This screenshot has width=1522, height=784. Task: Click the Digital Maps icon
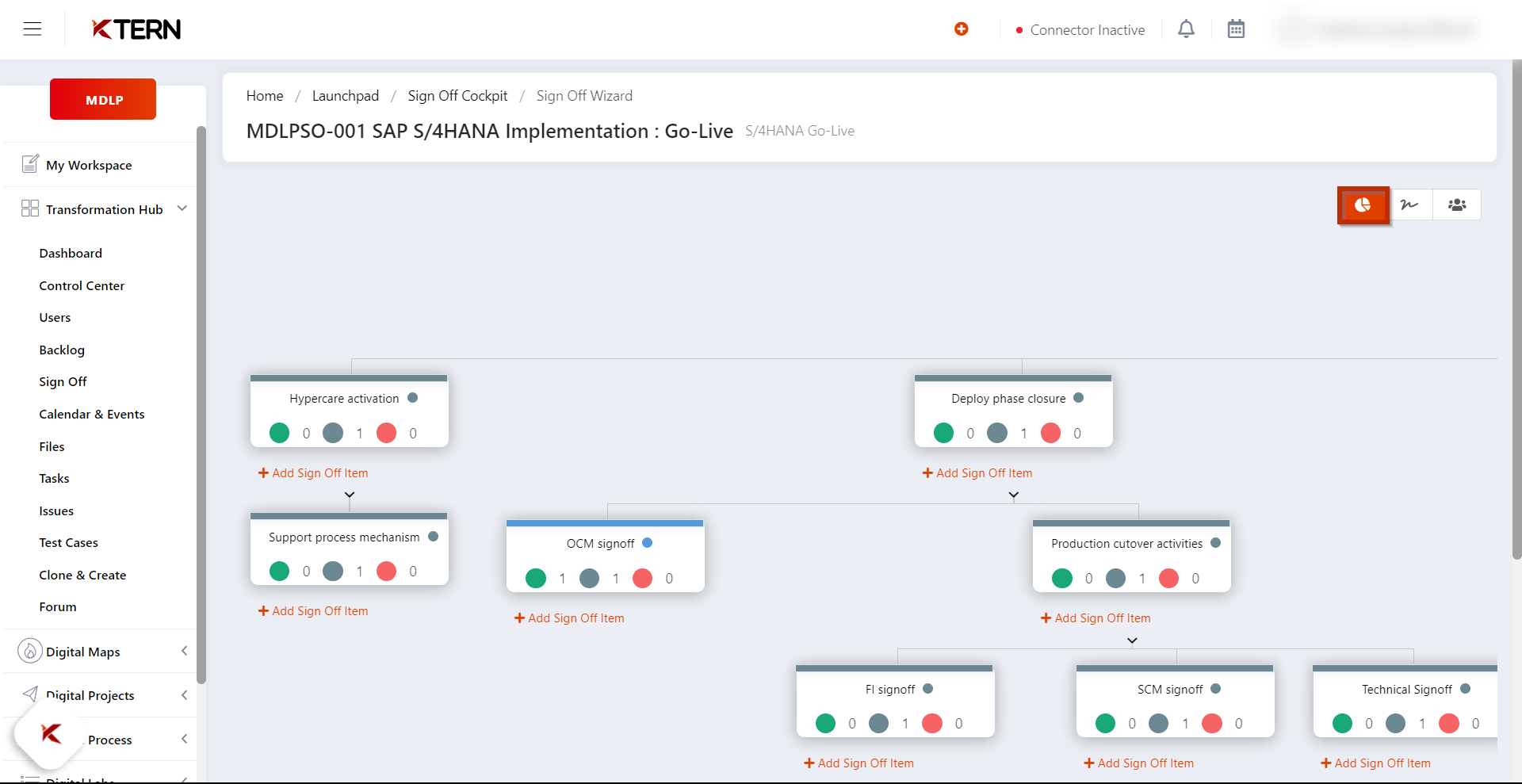click(29, 651)
